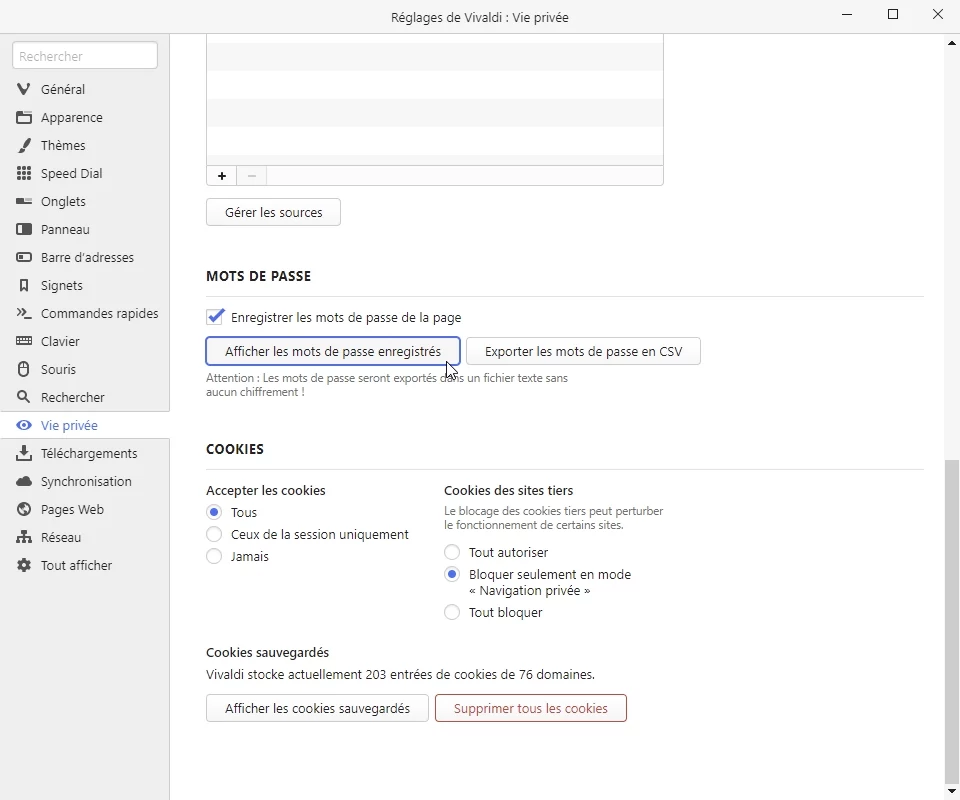960x800 pixels.
Task: Click the Cookies des sites tiers label
Action: [509, 490]
